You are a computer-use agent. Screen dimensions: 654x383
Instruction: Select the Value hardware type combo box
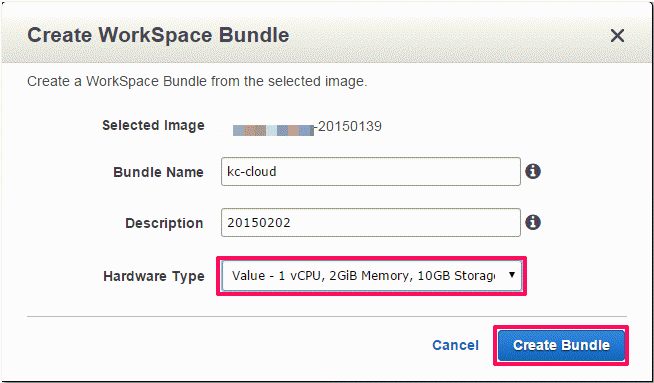click(x=371, y=276)
